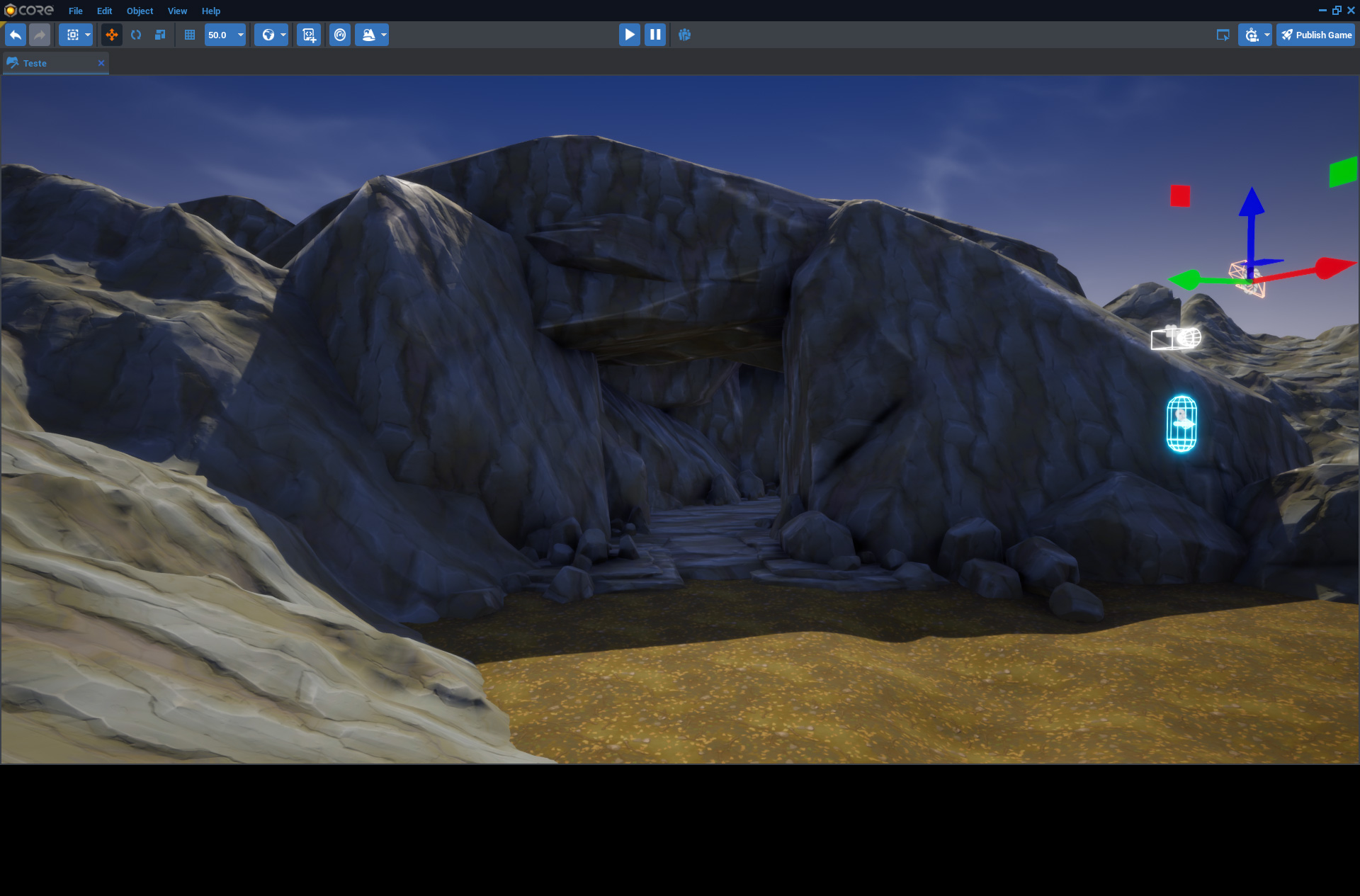1360x896 pixels.
Task: Select the red plane handle of gizmo
Action: point(1180,195)
